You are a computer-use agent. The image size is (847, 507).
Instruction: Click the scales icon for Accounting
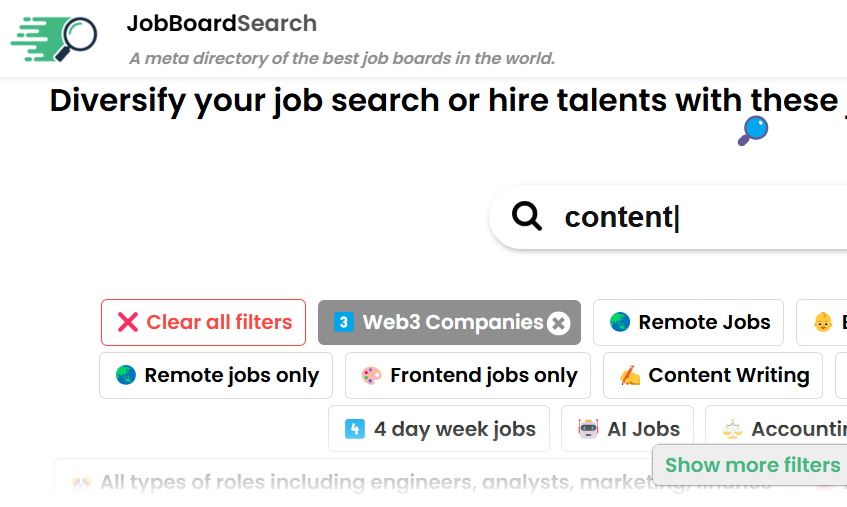point(733,429)
